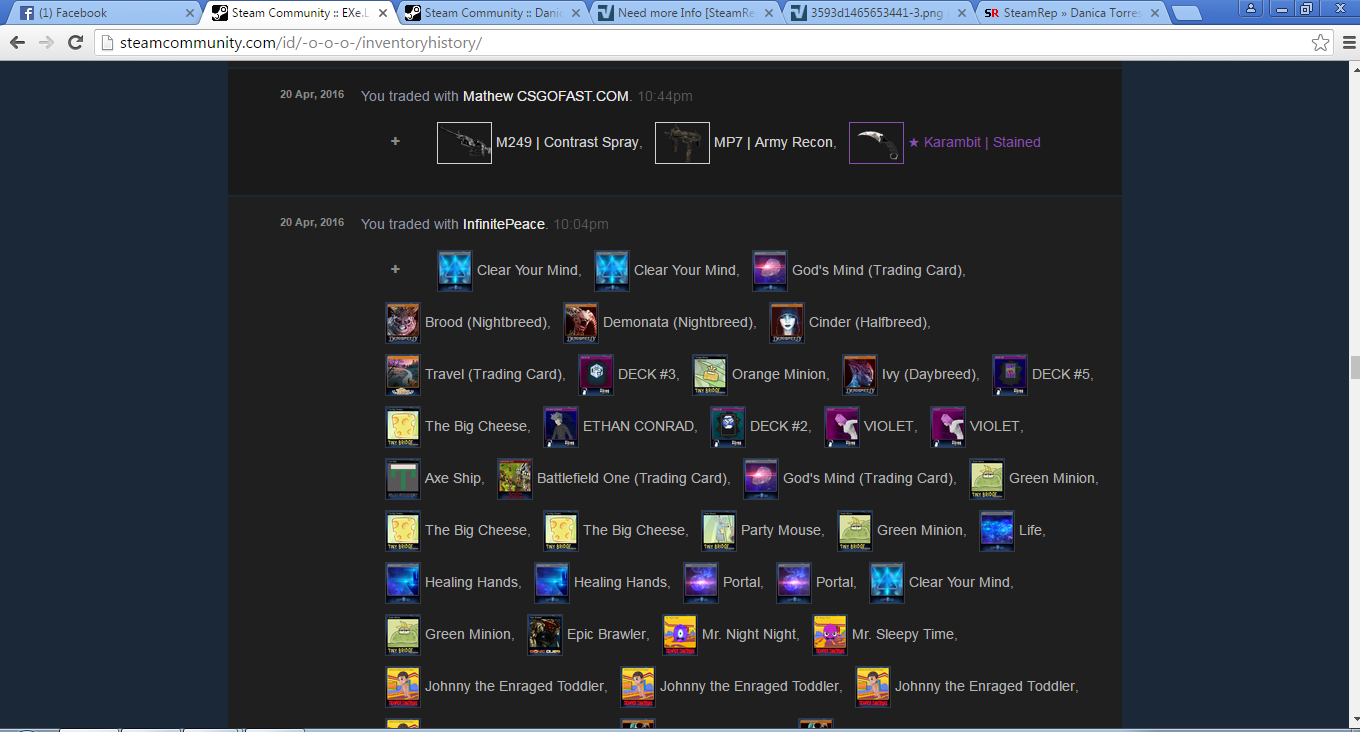Switch to the Facebook tab
The image size is (1360, 732).
tap(100, 13)
